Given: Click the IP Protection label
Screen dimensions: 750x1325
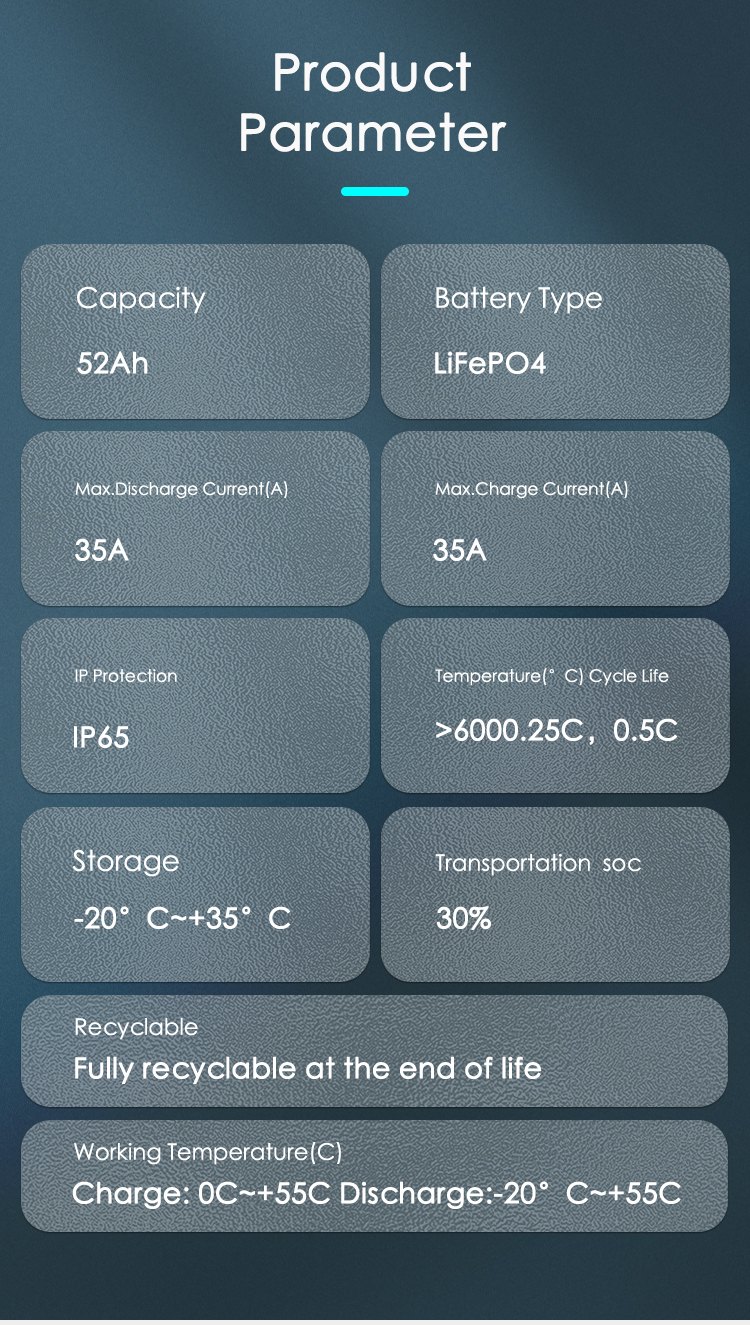Looking at the screenshot, I should 126,676.
